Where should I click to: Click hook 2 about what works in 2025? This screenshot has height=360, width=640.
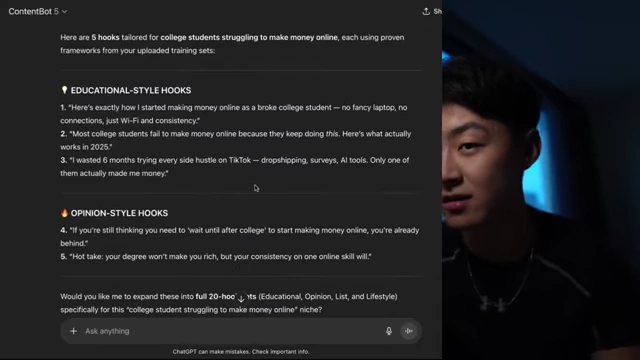coord(236,140)
